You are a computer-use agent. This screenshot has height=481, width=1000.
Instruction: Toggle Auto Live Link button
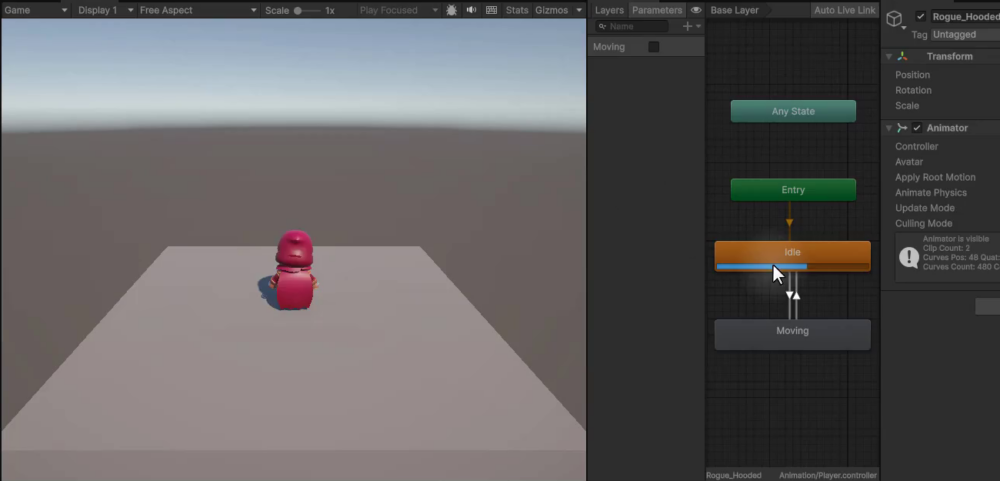coord(844,10)
